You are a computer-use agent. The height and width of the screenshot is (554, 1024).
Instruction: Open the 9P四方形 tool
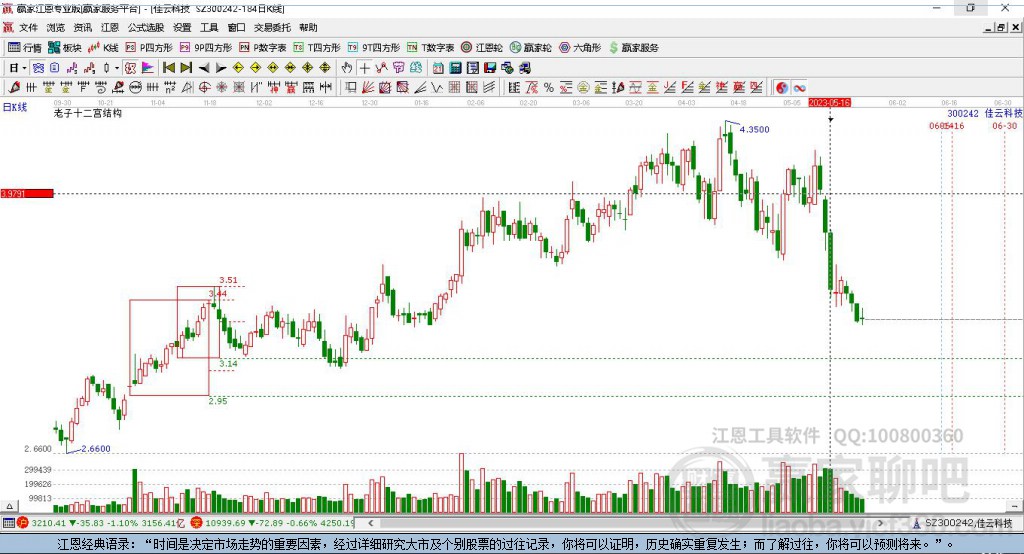[x=206, y=48]
